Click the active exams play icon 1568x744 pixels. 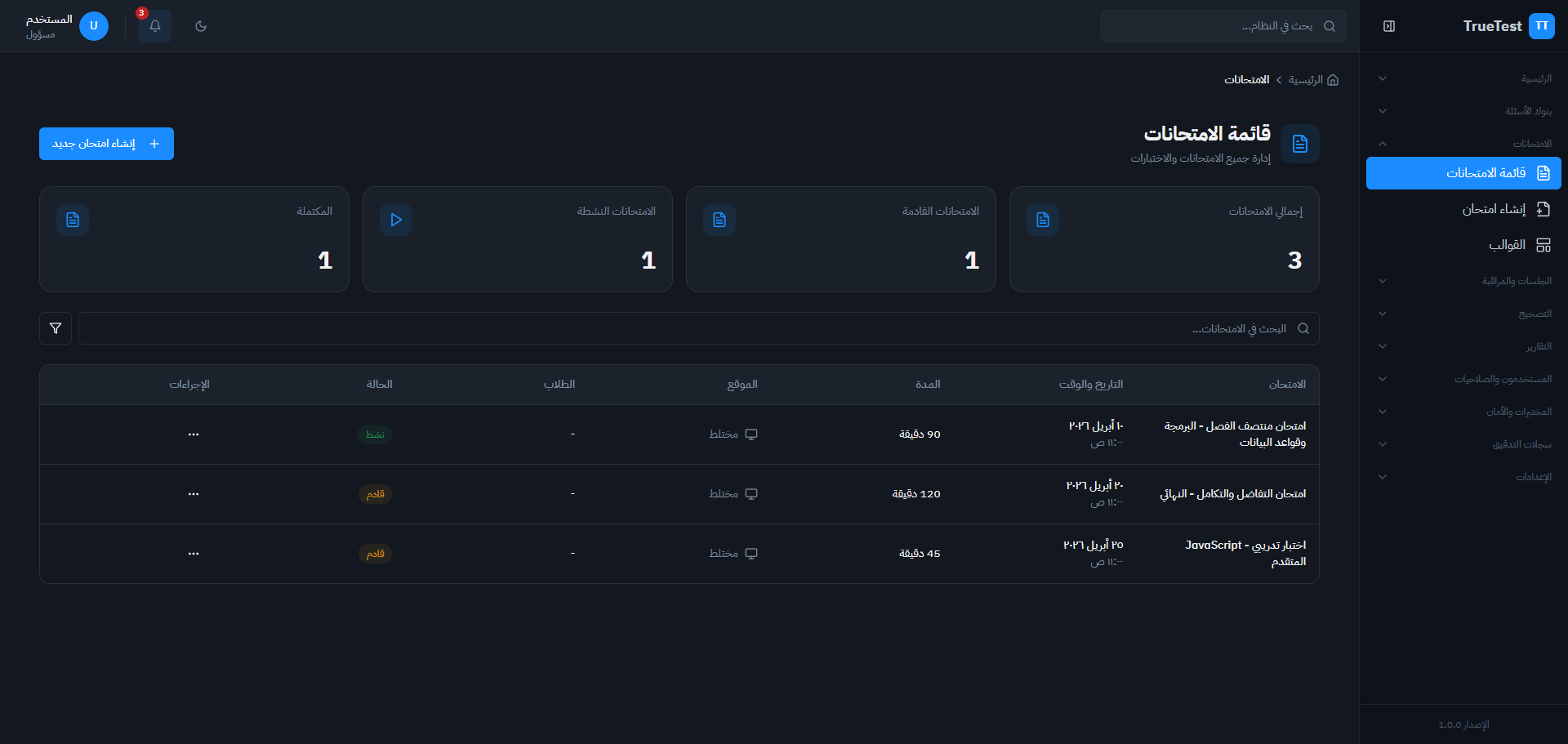click(x=396, y=220)
